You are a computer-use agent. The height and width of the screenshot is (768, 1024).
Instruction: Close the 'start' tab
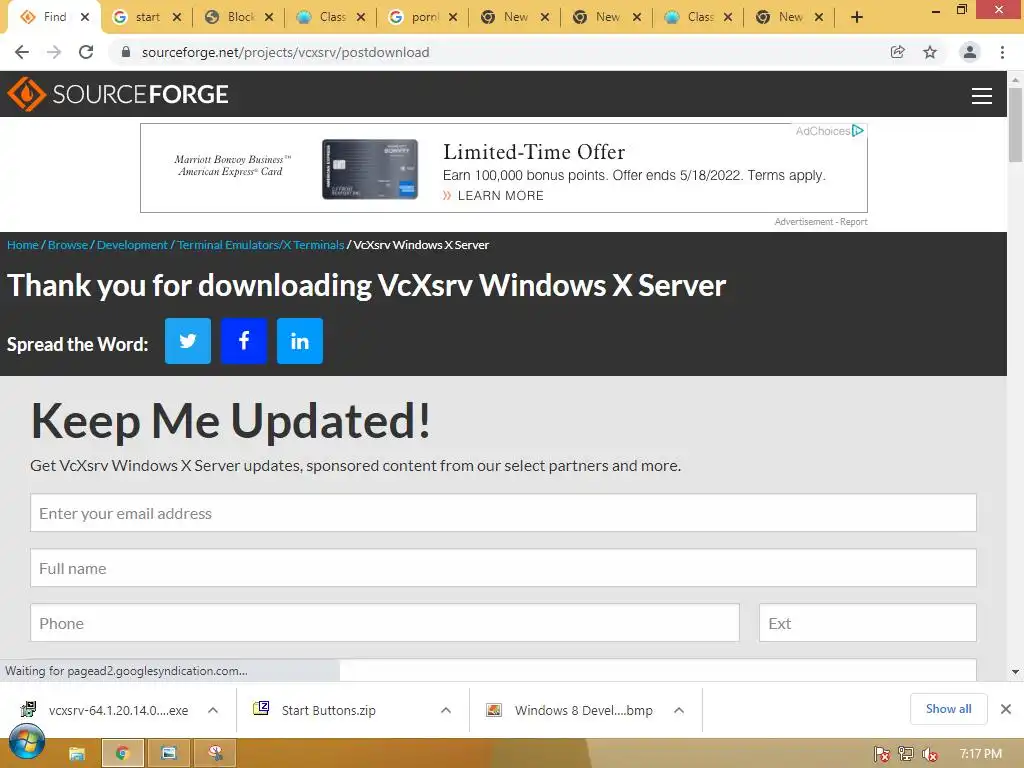coord(176,18)
